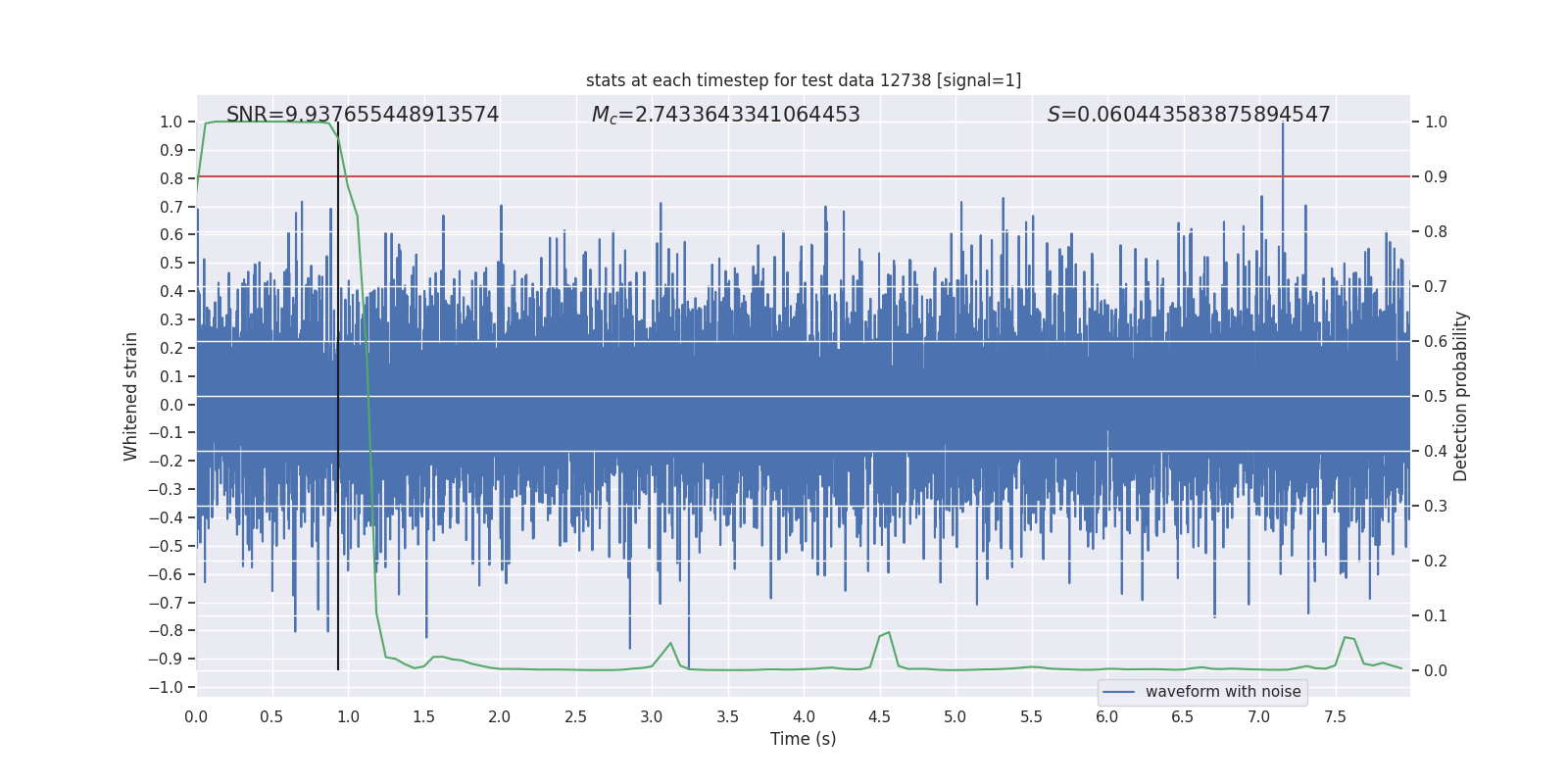
Task: Click the x-axis tick label 7.5
Action: [x=1335, y=717]
